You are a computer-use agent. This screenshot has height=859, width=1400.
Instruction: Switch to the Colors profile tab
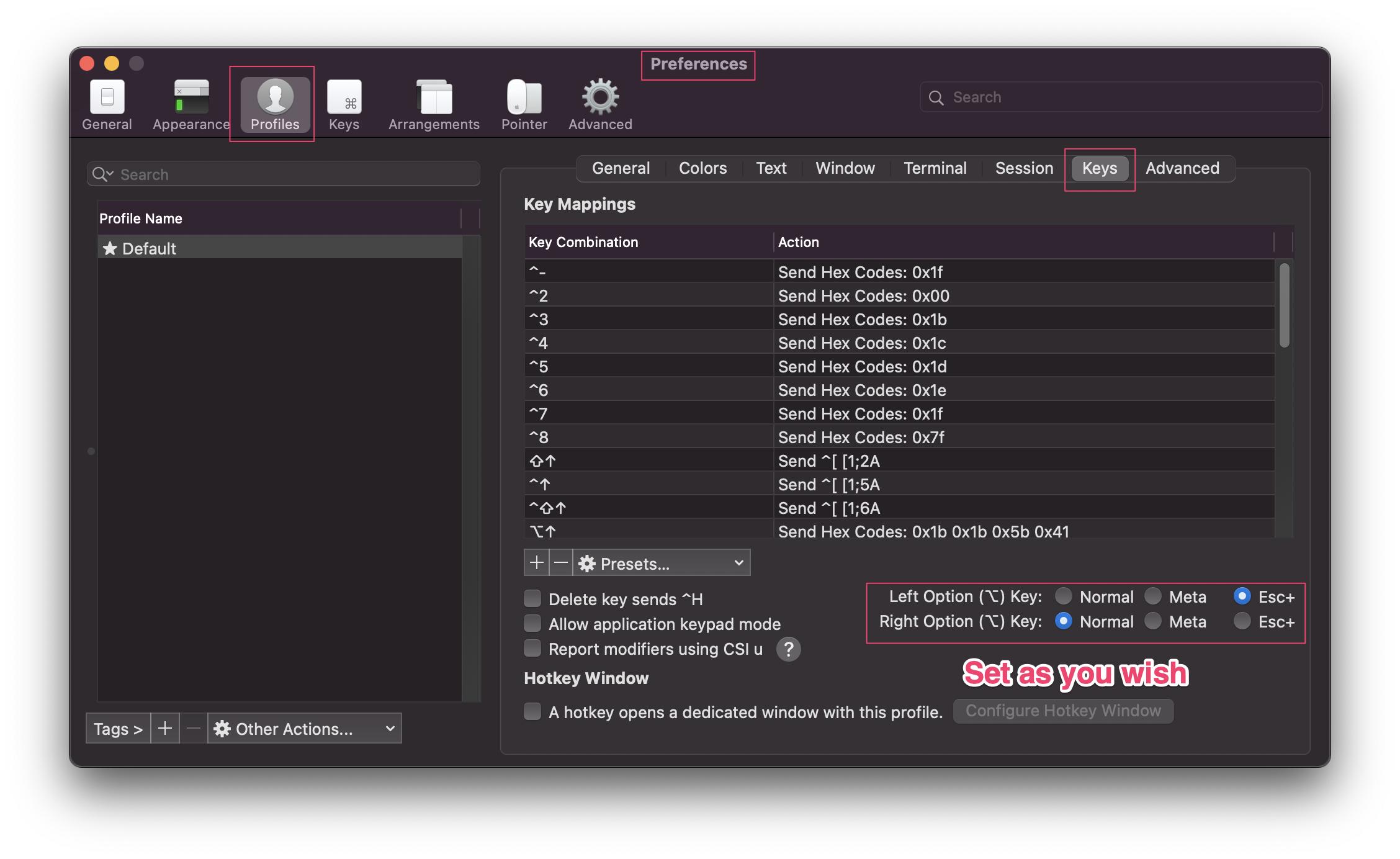702,168
